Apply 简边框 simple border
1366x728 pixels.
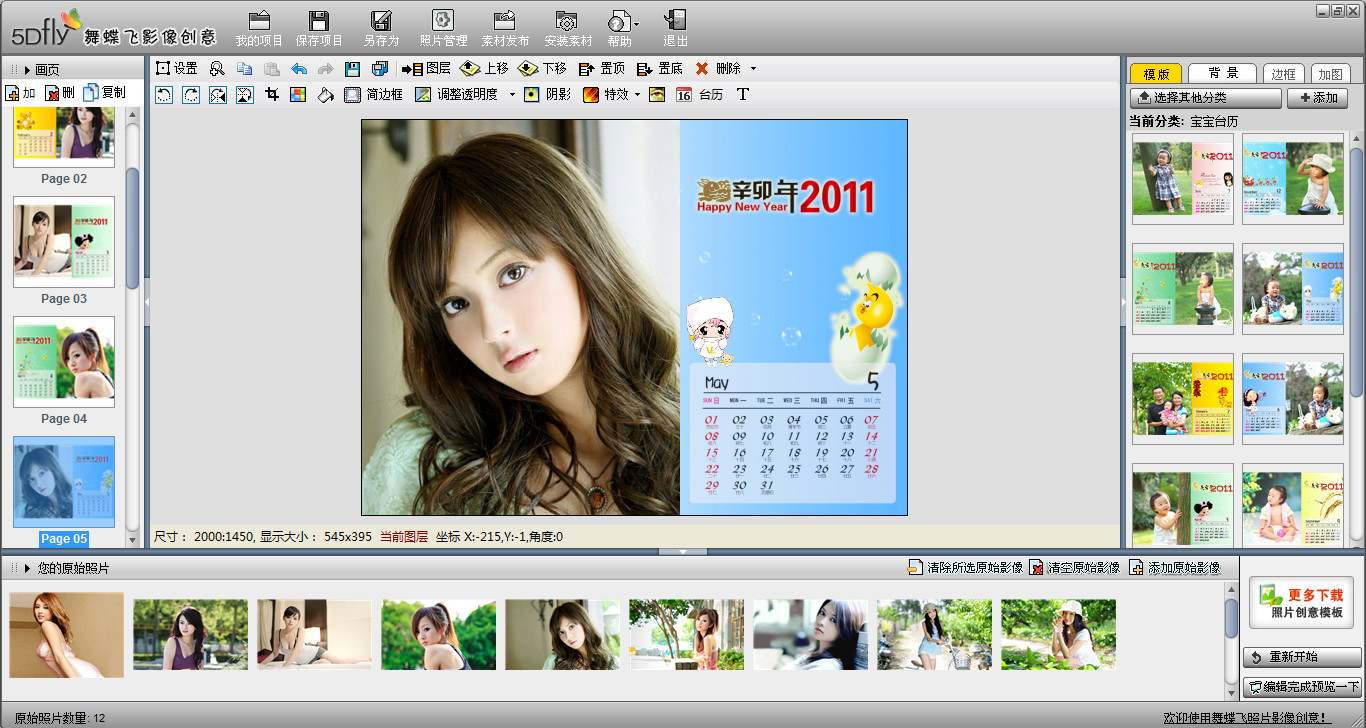click(x=373, y=95)
